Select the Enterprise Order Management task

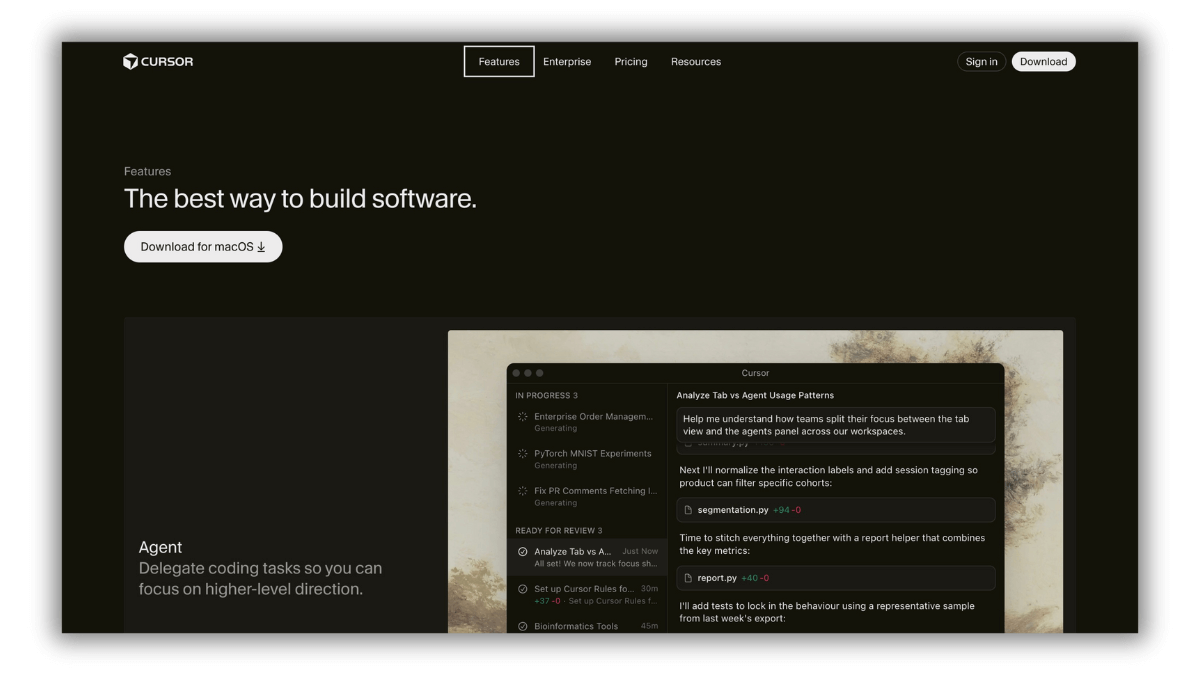coord(587,422)
